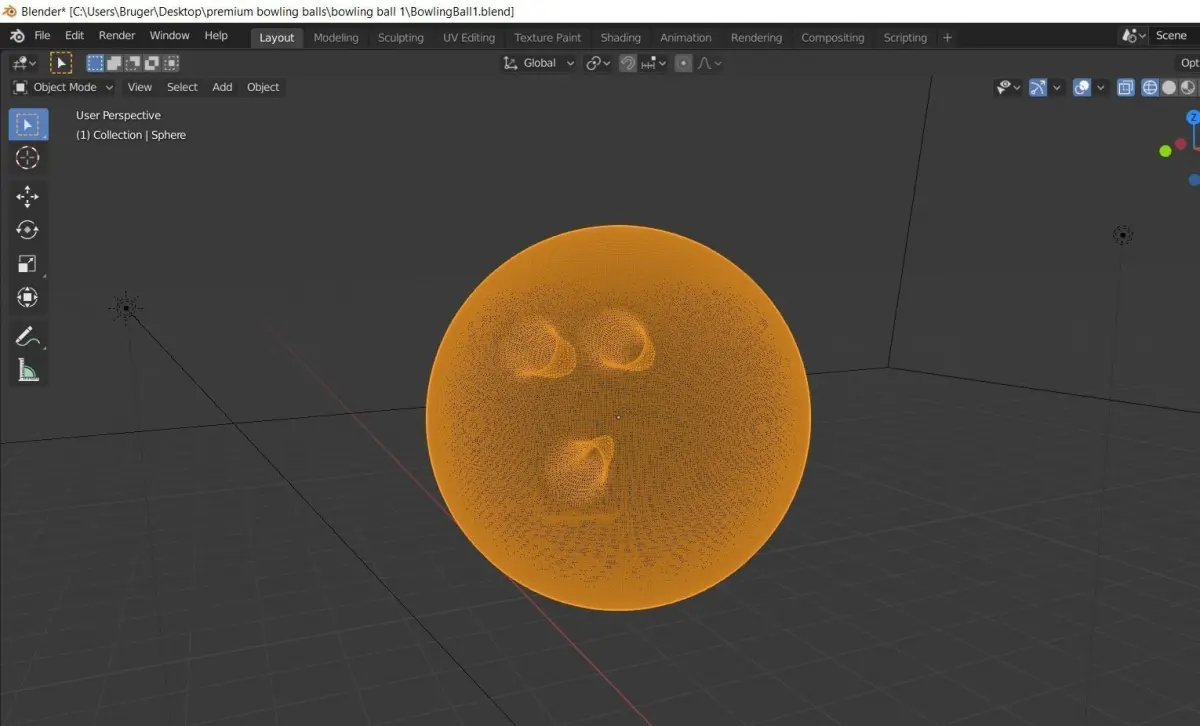This screenshot has width=1200, height=726.
Task: Toggle X-ray mode
Action: [x=1125, y=88]
